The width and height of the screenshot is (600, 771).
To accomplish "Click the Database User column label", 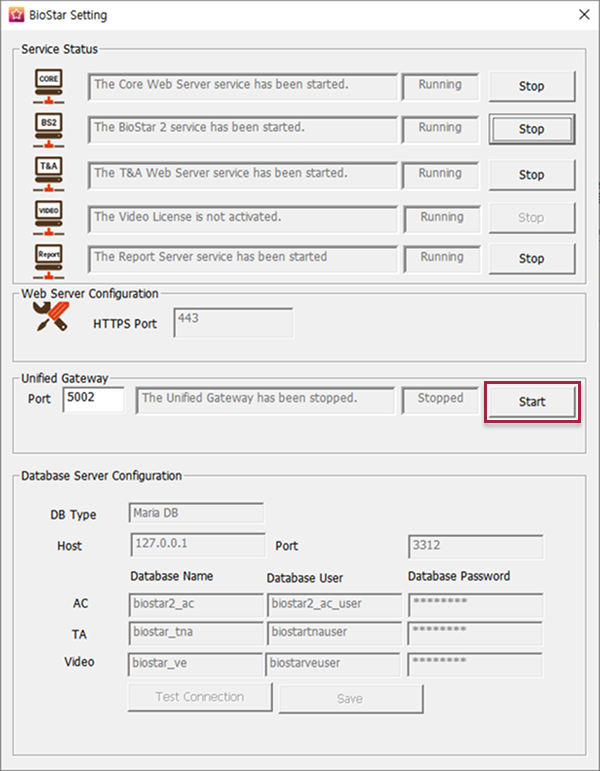I will tap(305, 578).
